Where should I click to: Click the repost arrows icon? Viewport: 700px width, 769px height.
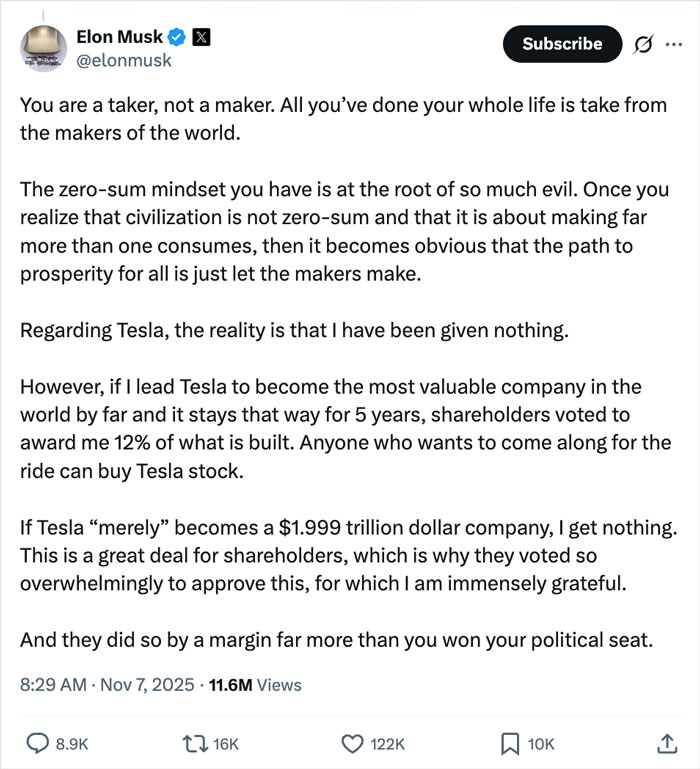[x=196, y=743]
